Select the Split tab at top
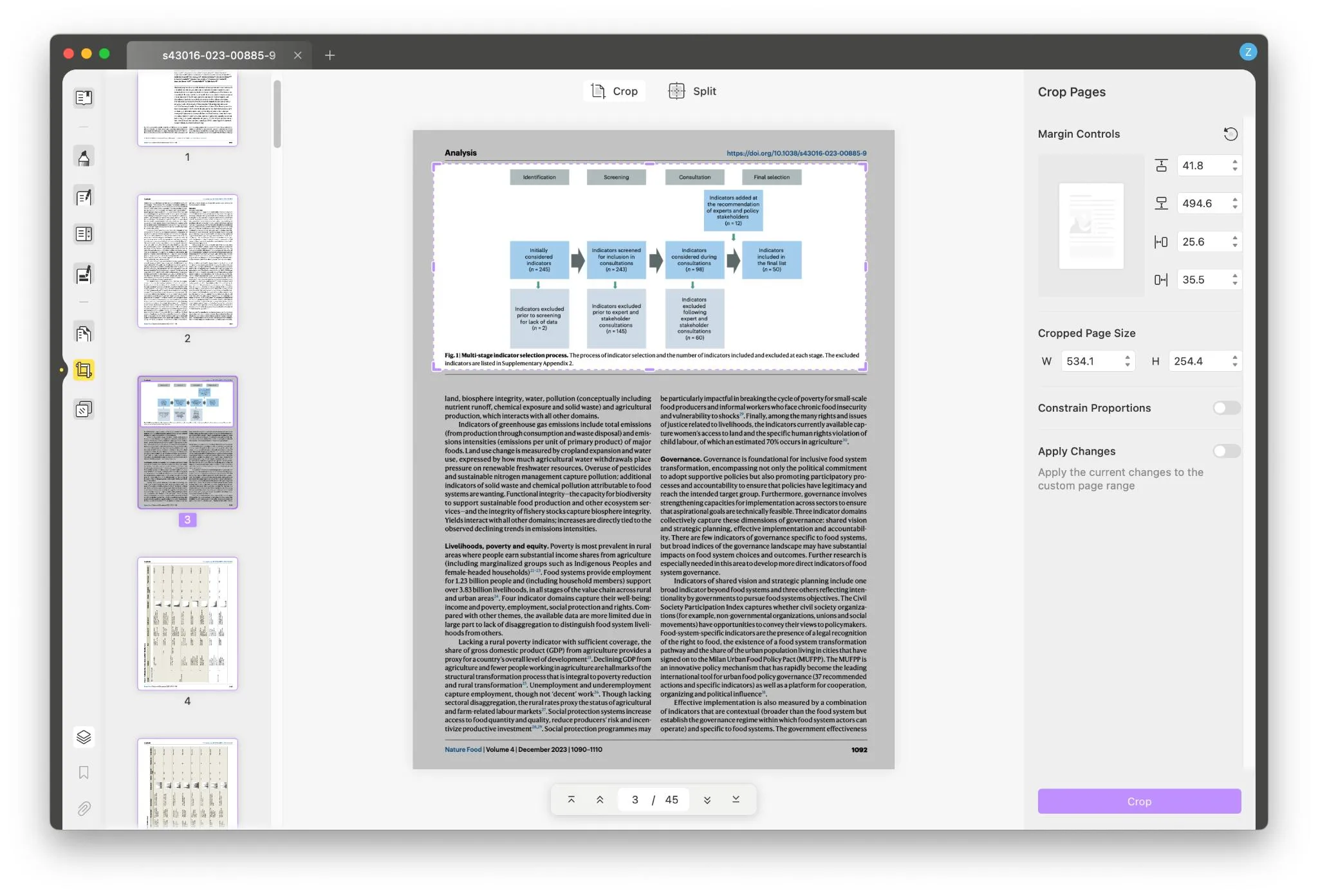The width and height of the screenshot is (1318, 896). click(x=705, y=92)
